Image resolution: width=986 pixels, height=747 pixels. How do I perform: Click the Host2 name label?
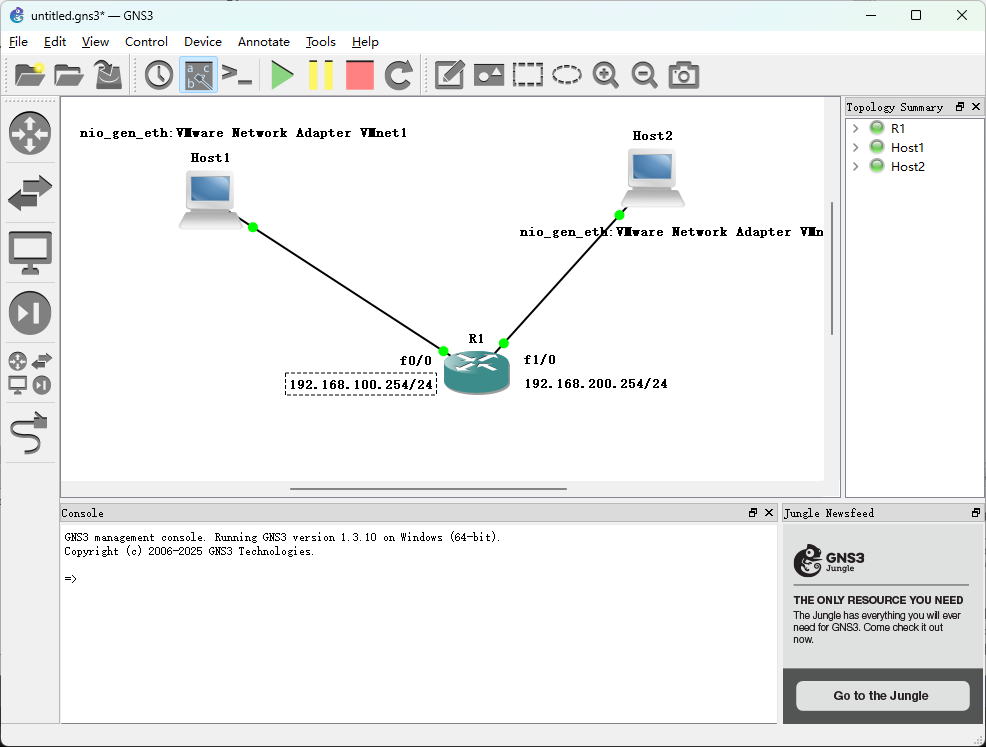(653, 136)
